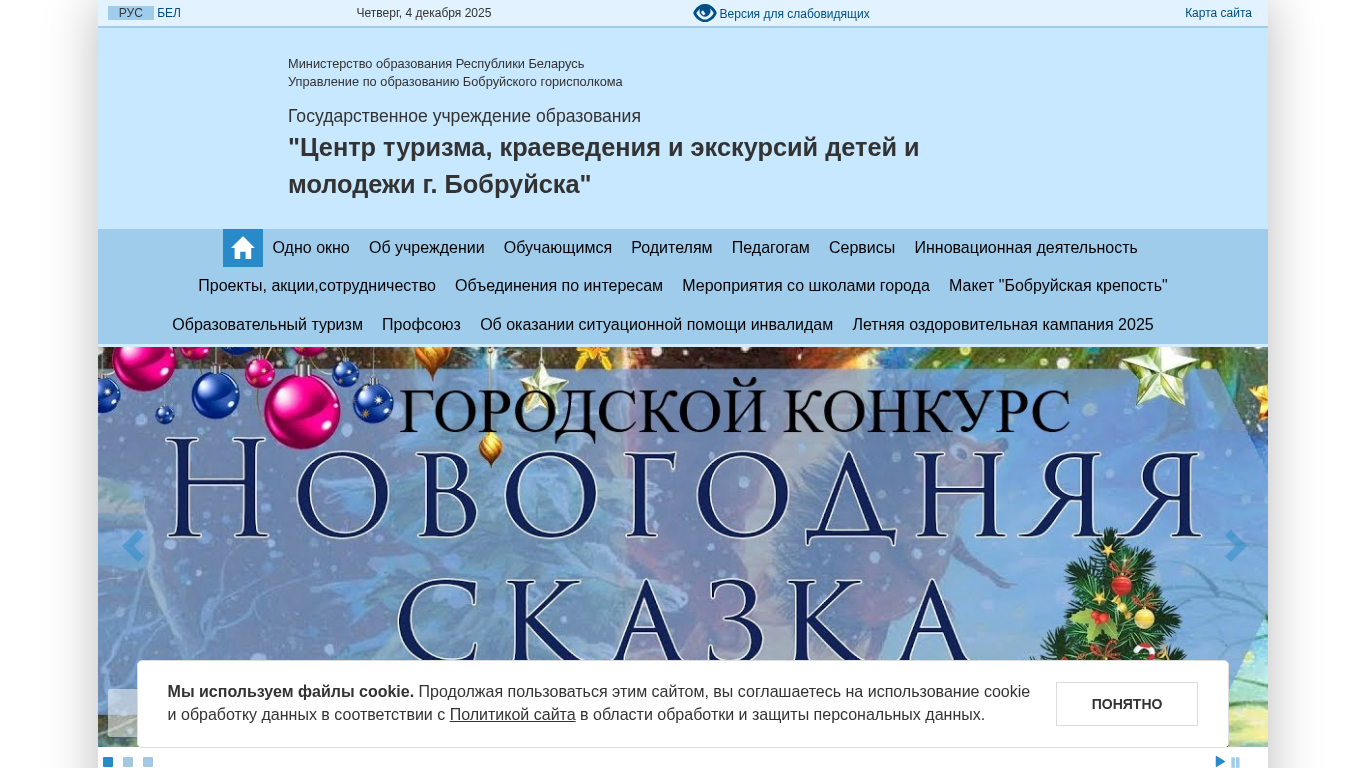Open the Родителям menu

pyautogui.click(x=672, y=248)
